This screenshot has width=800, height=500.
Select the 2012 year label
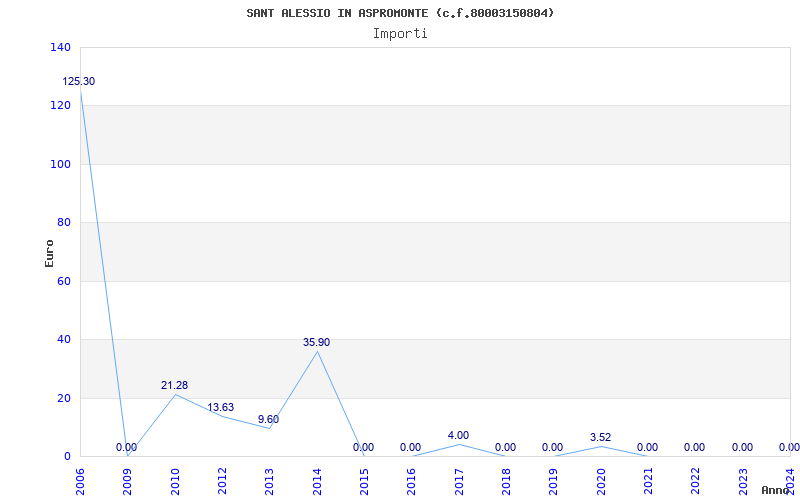tap(222, 481)
